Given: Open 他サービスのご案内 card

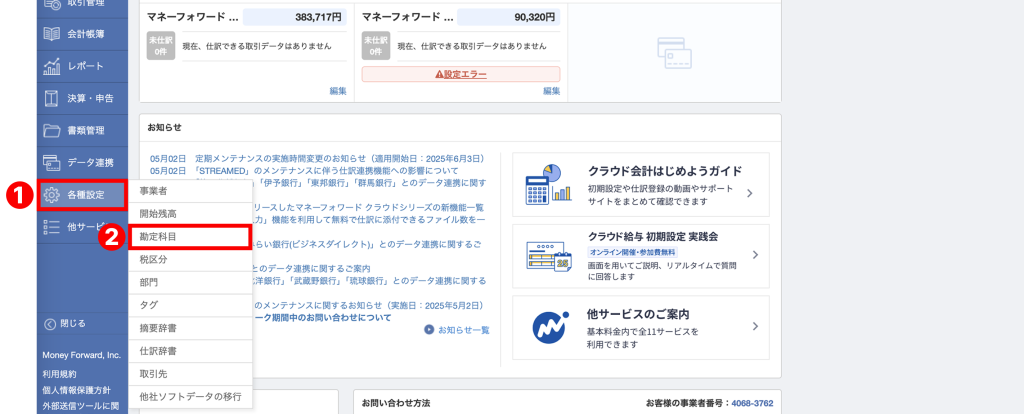Looking at the screenshot, I should click(x=641, y=327).
